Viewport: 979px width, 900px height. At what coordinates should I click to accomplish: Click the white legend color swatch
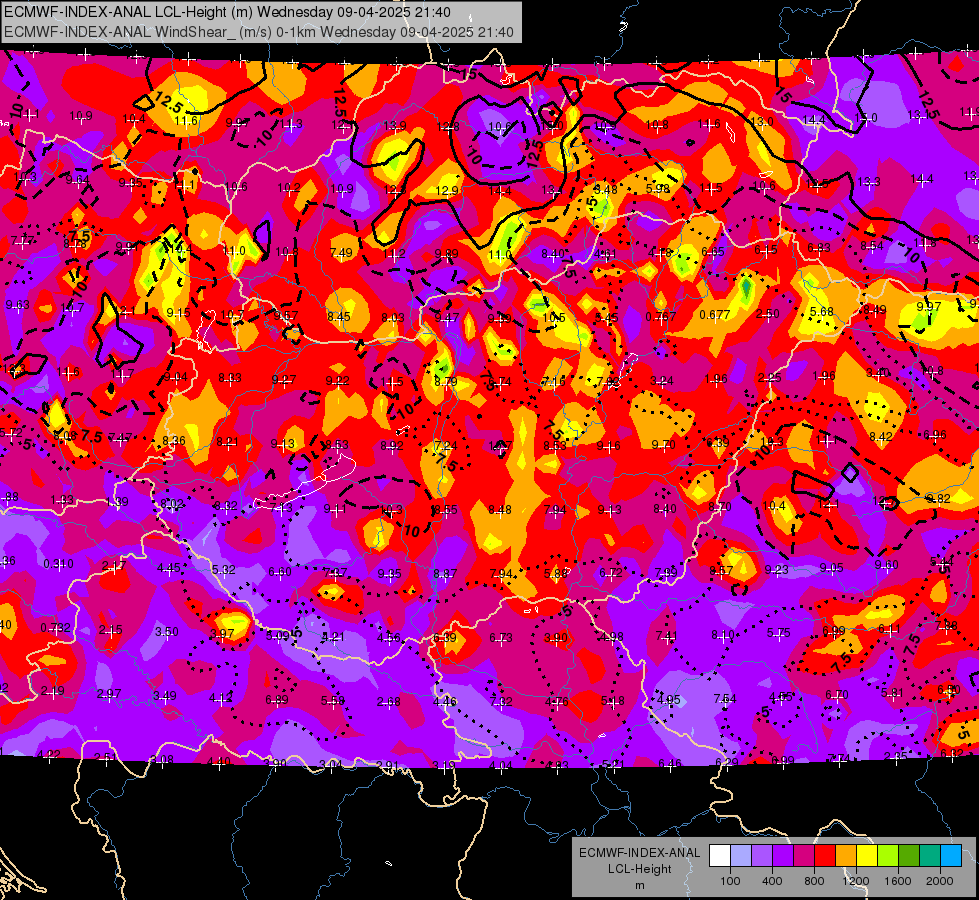pos(720,856)
